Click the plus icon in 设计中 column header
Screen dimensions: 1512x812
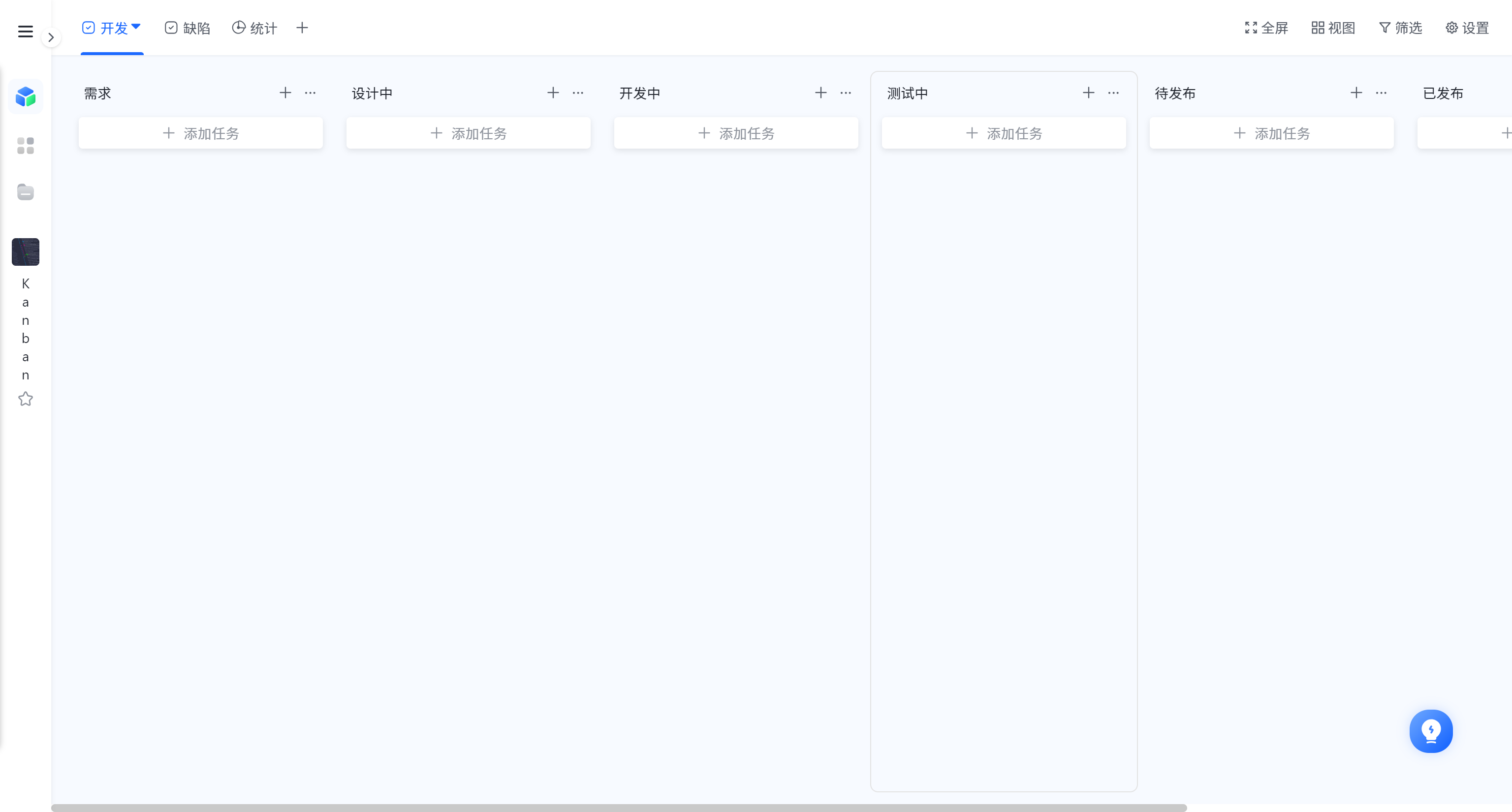553,93
